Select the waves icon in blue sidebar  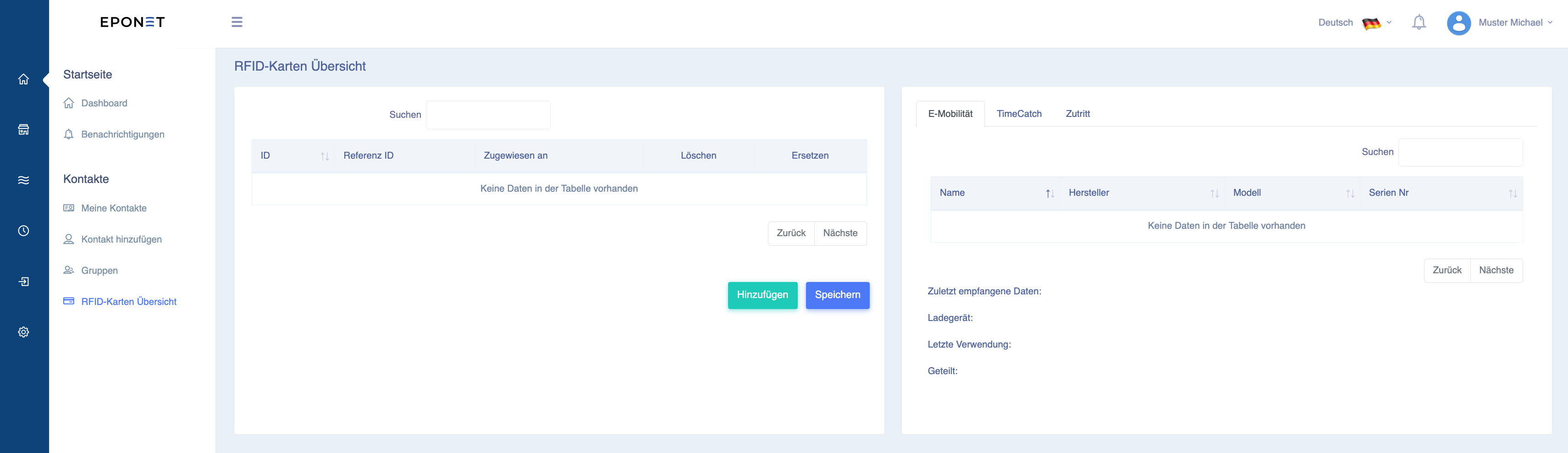(24, 180)
